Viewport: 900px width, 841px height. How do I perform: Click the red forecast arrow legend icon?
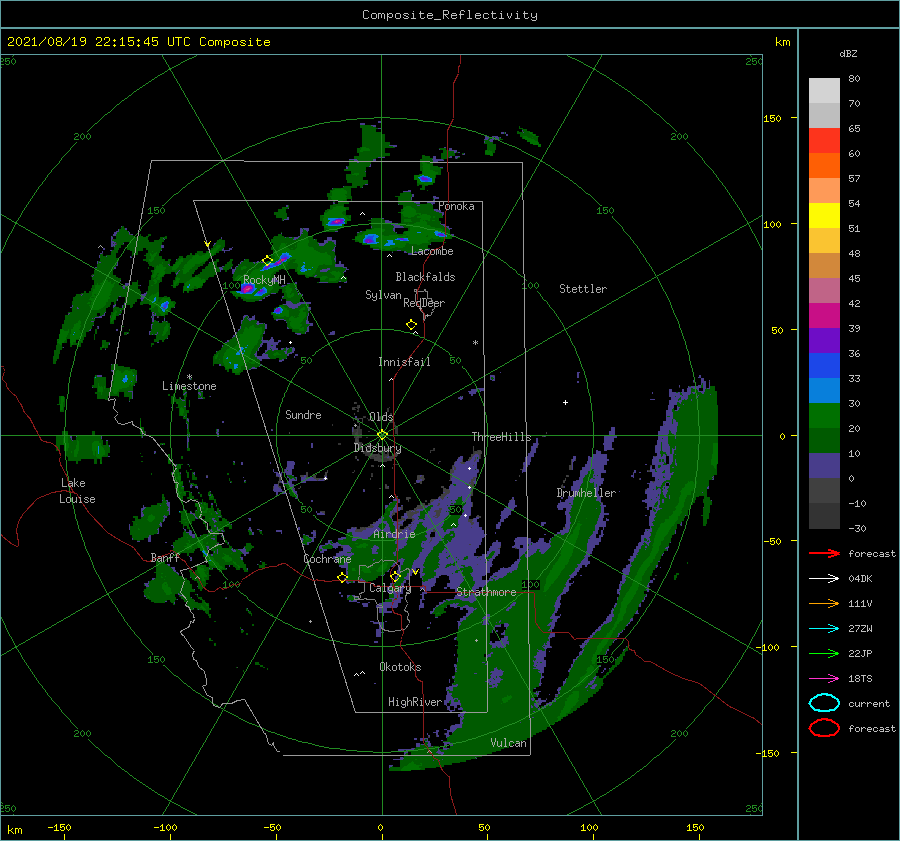click(x=824, y=553)
